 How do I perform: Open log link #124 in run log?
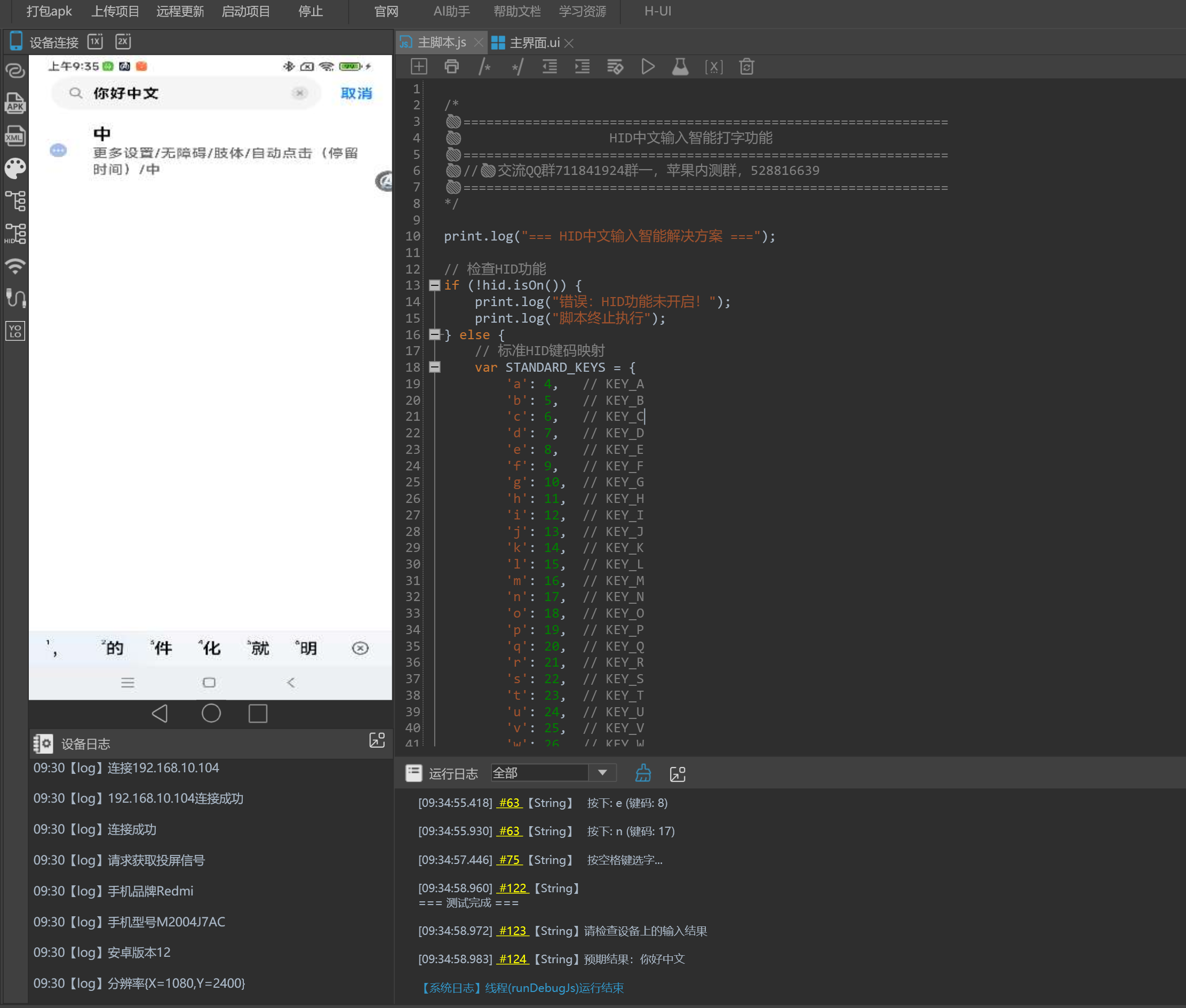(512, 959)
